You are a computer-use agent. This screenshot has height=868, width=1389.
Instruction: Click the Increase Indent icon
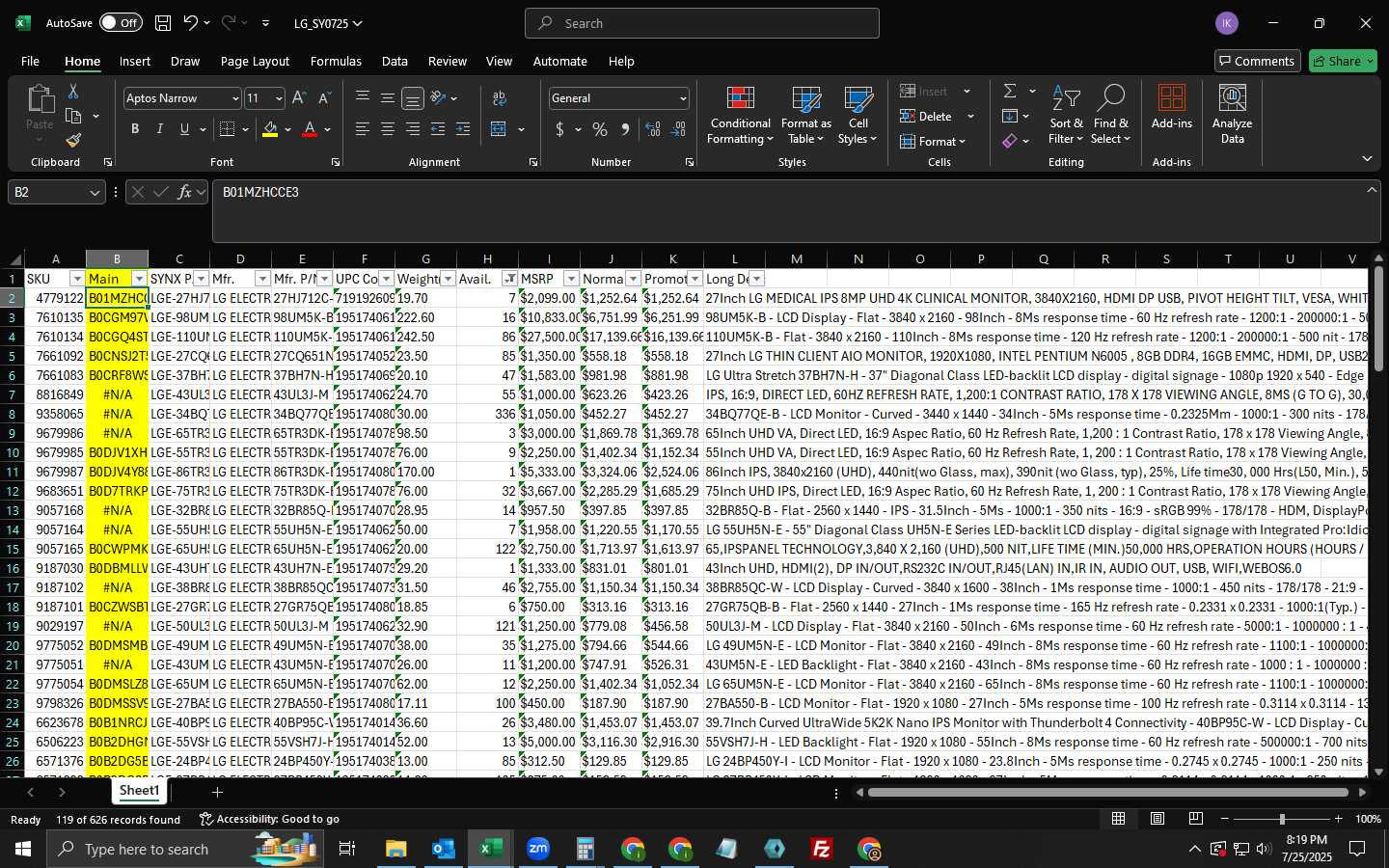(x=463, y=129)
